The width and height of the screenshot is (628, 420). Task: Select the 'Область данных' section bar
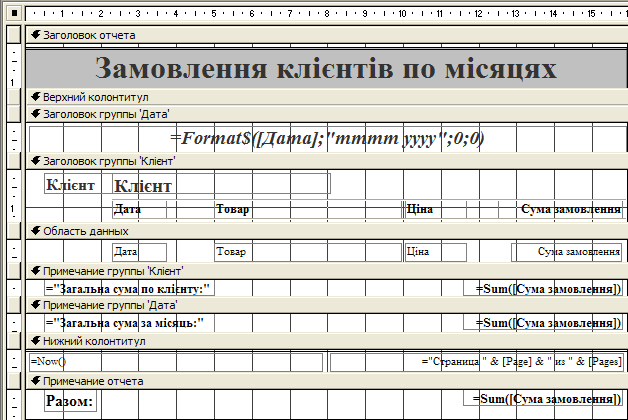327,231
